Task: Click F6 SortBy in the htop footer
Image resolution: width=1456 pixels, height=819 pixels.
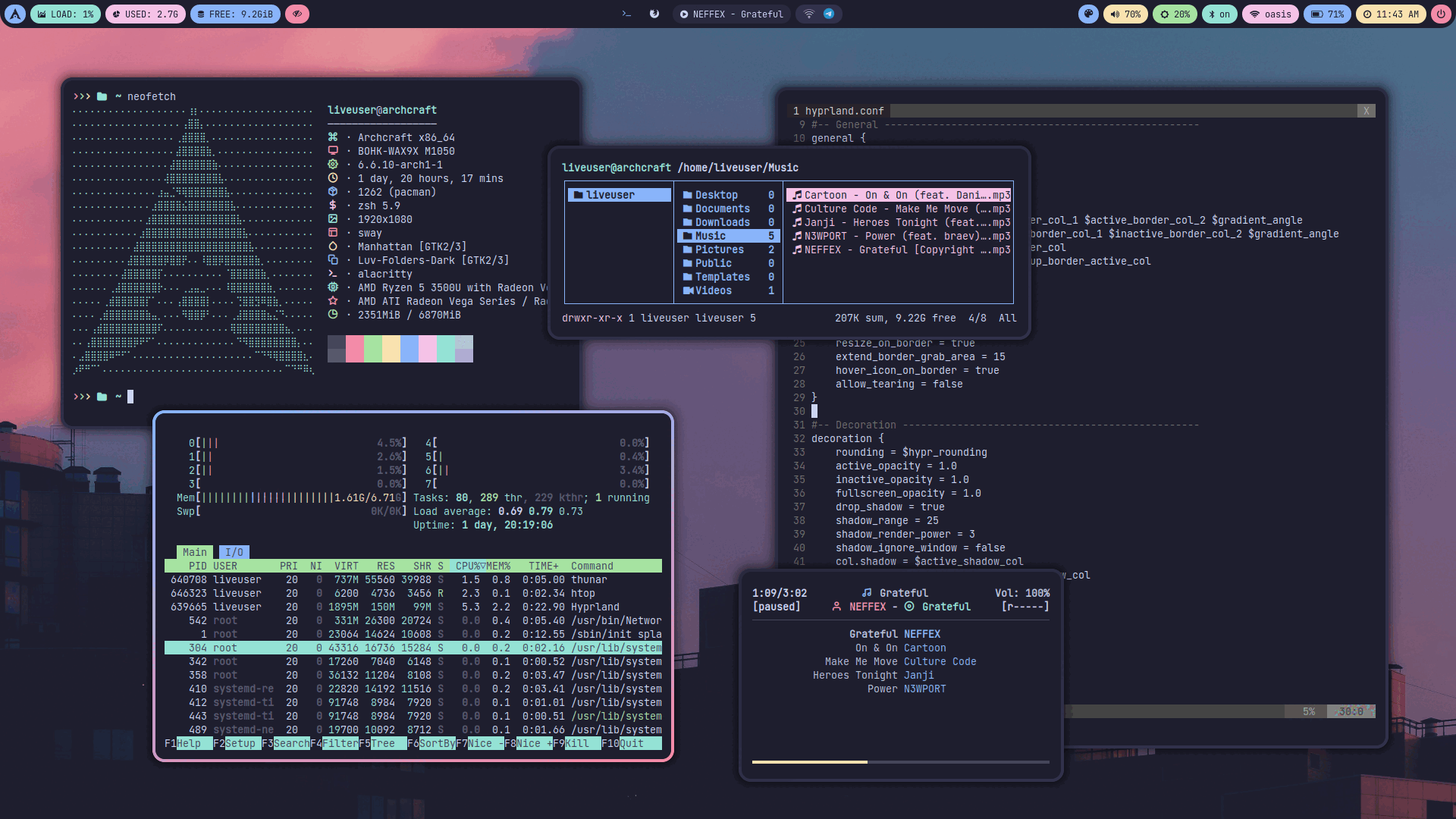Action: point(437,743)
